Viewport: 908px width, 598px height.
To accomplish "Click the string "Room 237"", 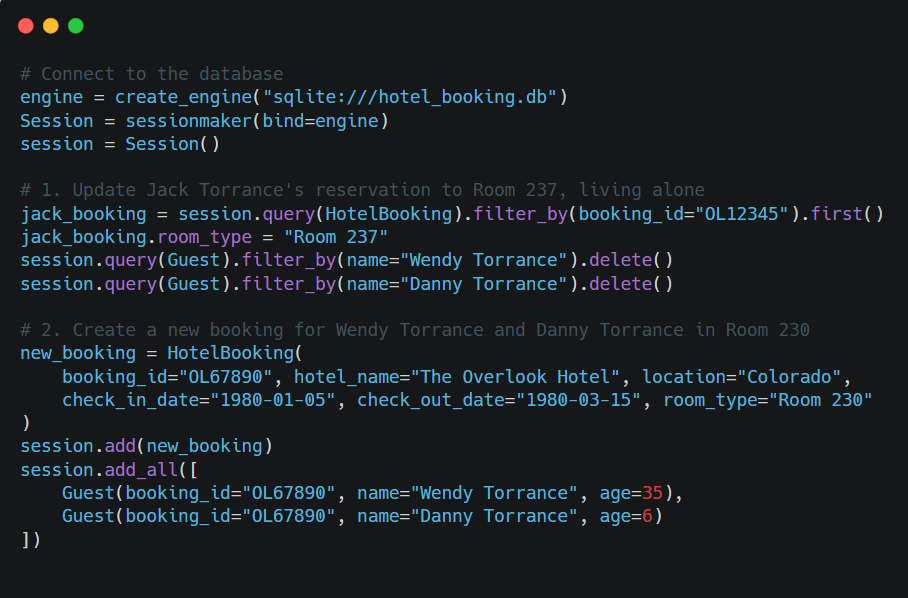I will click(x=336, y=237).
